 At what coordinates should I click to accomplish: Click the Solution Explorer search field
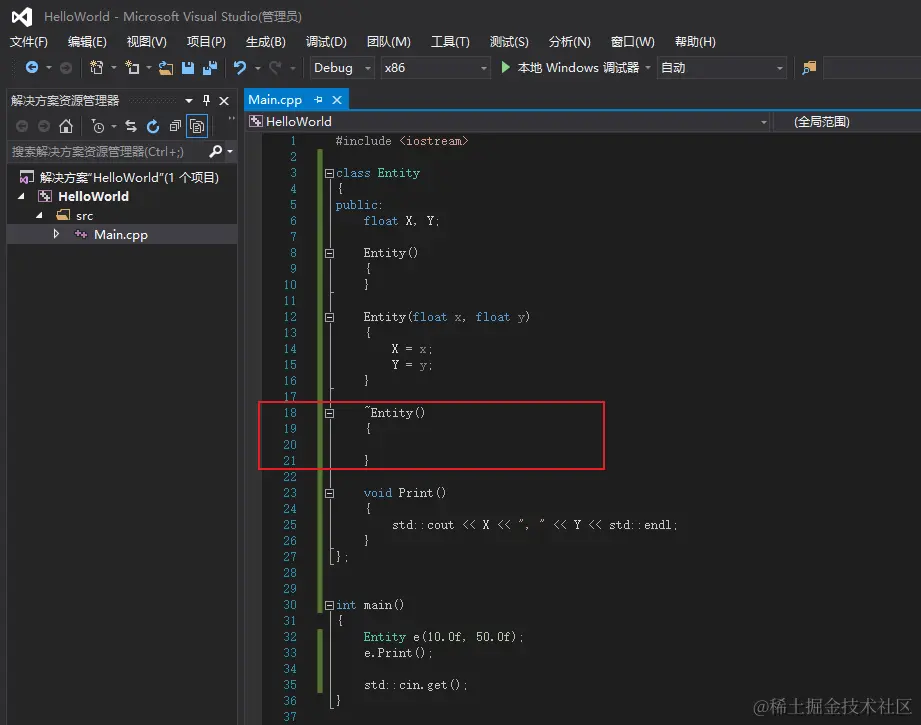pos(107,152)
